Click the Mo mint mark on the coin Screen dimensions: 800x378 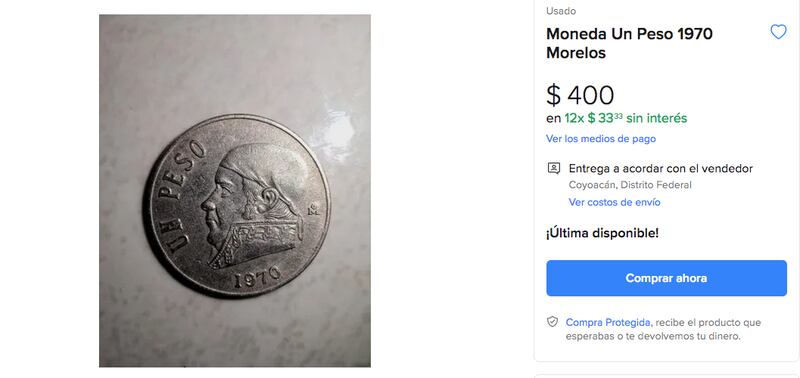coord(313,209)
